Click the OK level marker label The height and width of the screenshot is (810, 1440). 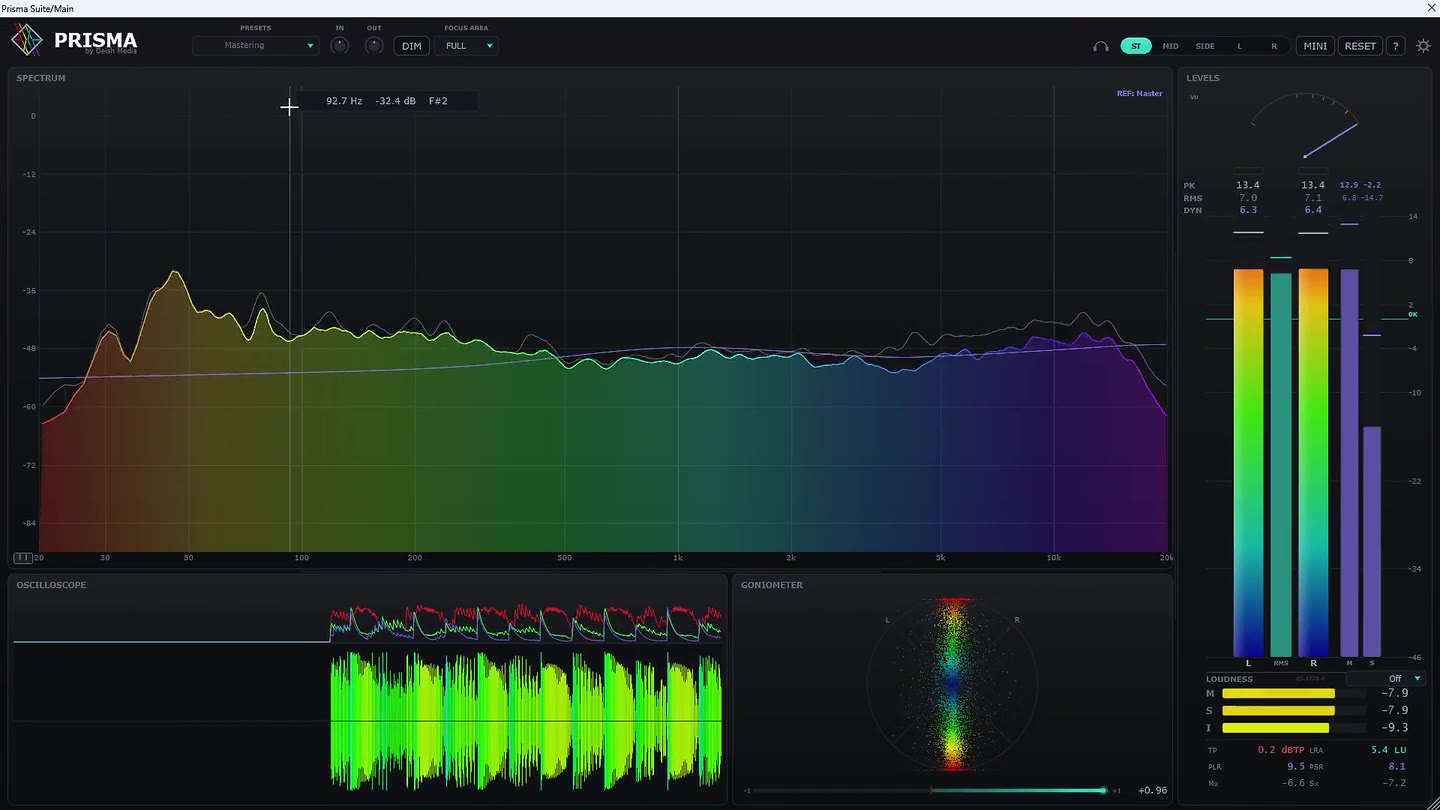[1413, 314]
